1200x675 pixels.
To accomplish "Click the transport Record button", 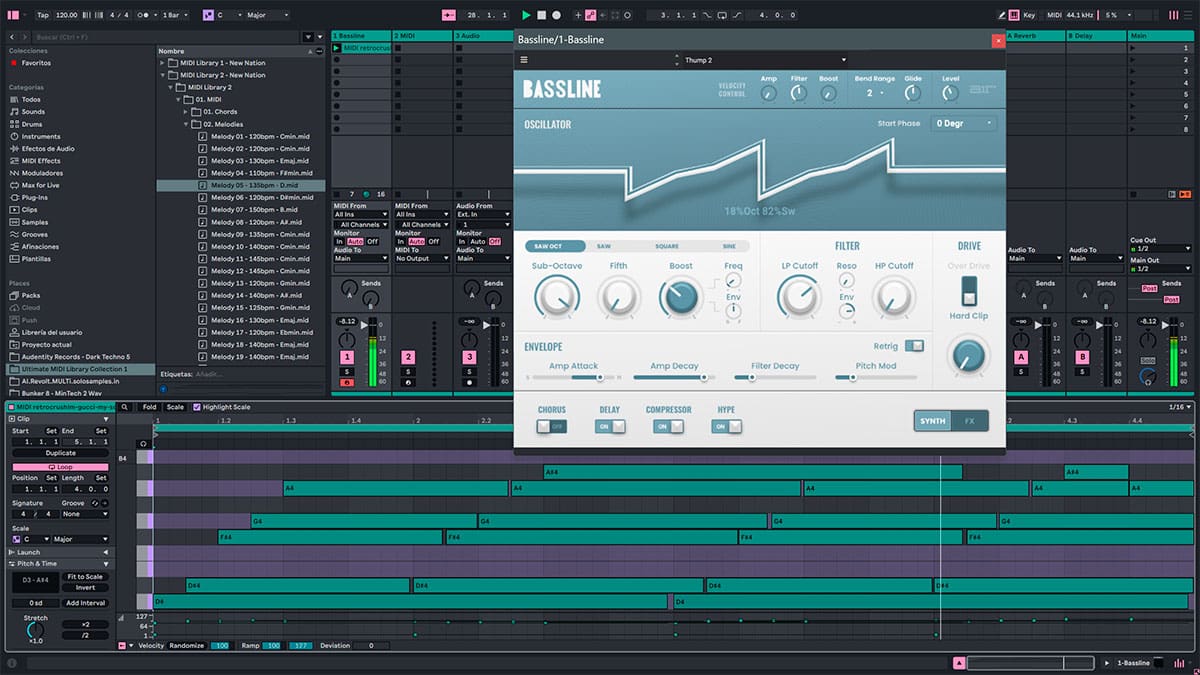I will click(x=557, y=15).
